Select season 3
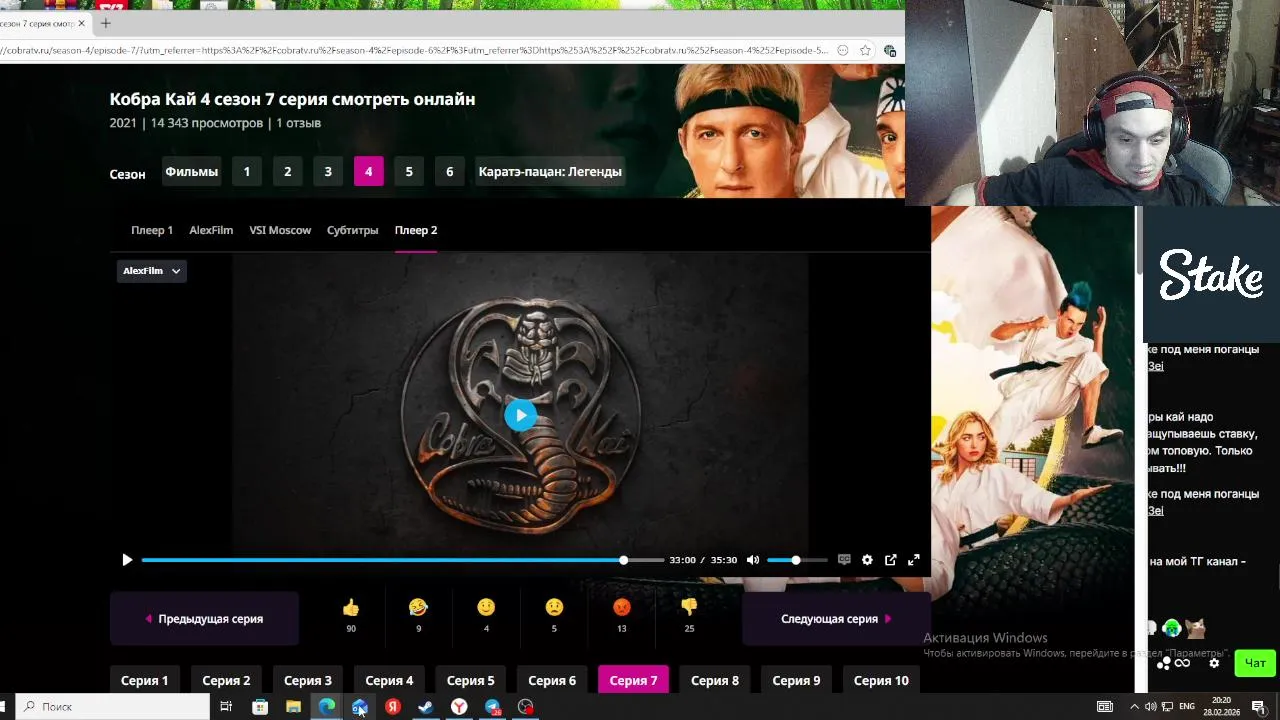Image resolution: width=1280 pixels, height=720 pixels. click(x=328, y=171)
